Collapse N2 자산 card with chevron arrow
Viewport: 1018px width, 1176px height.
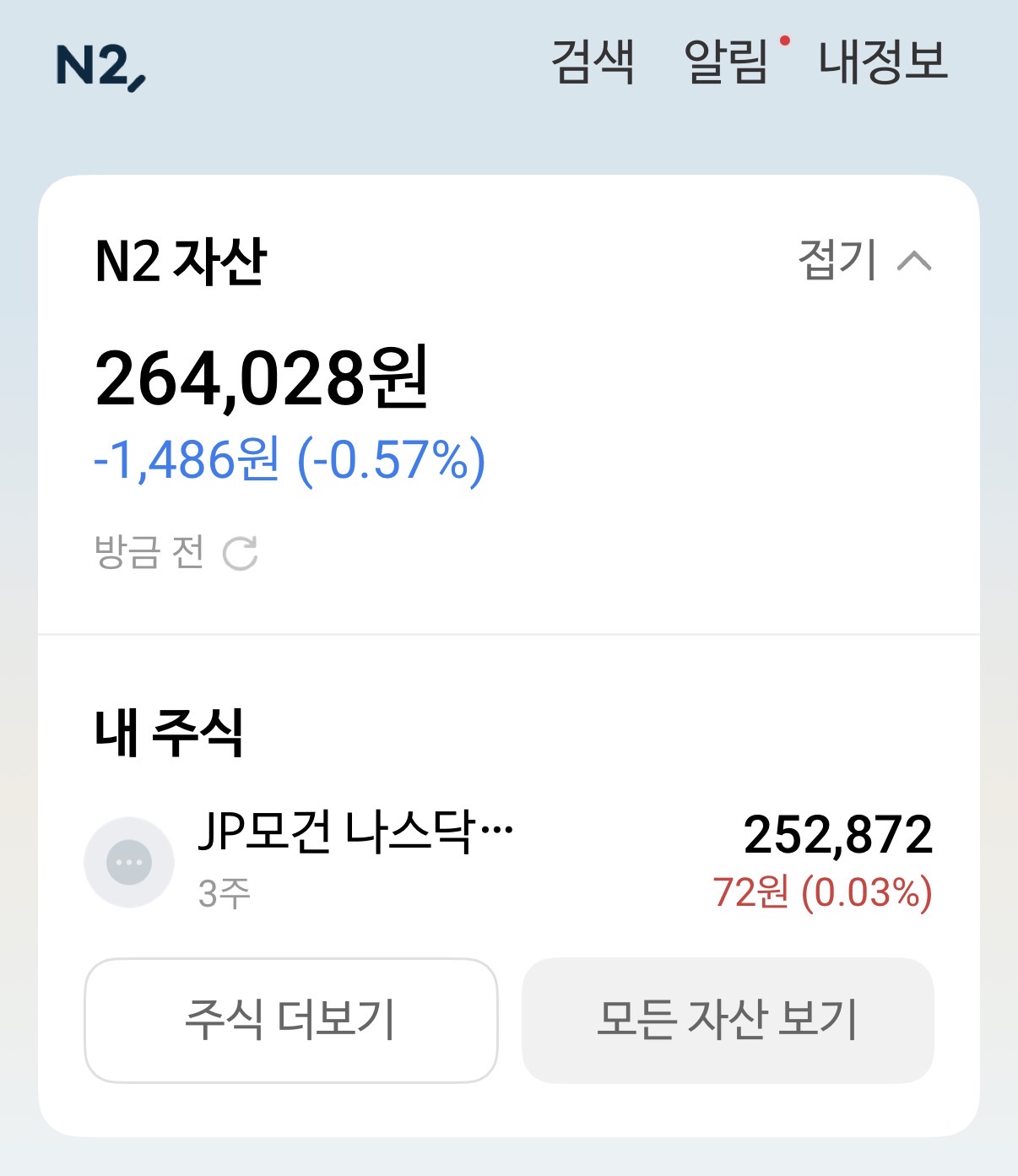tap(914, 261)
